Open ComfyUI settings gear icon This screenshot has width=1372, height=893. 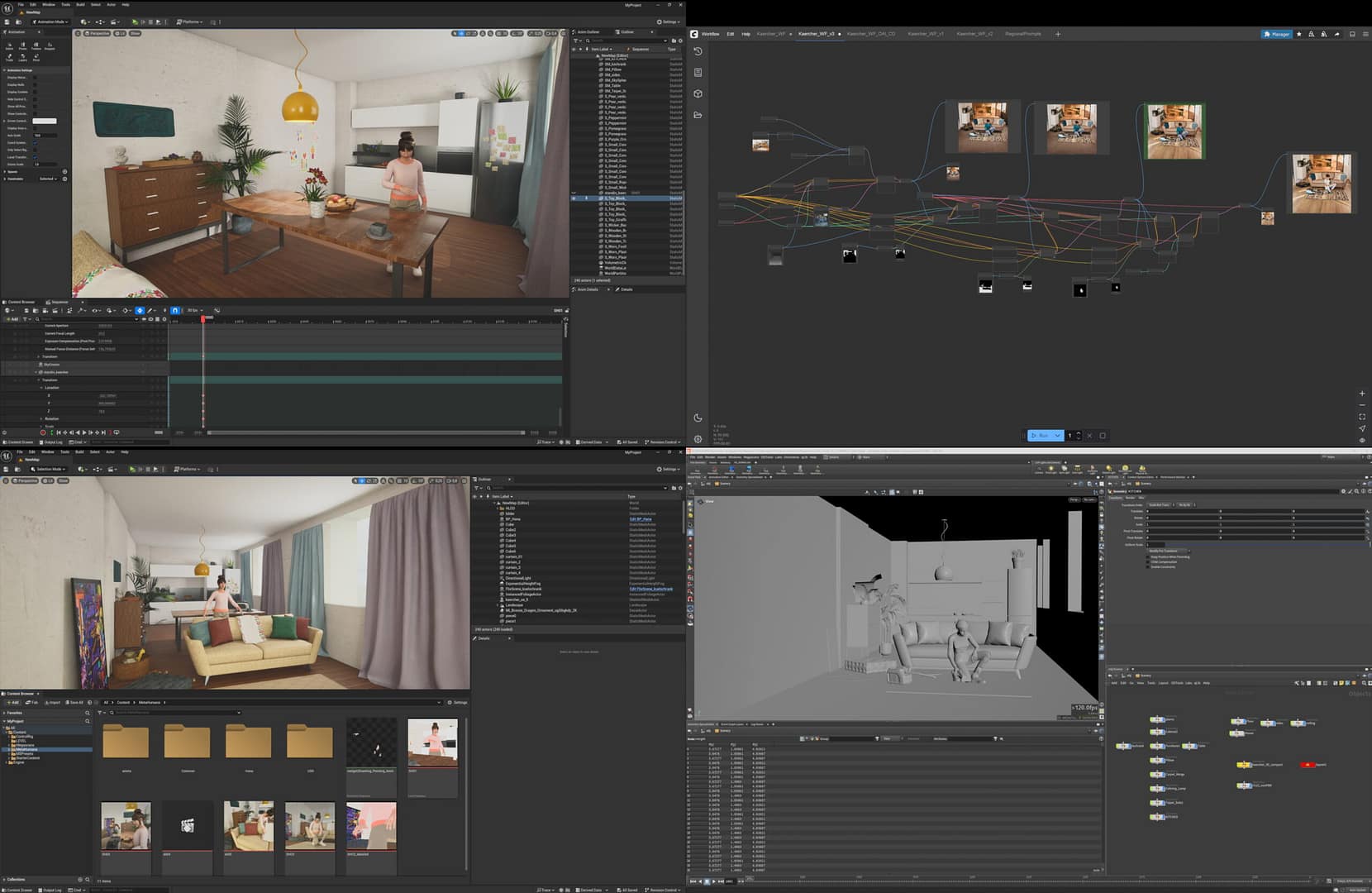coord(698,439)
